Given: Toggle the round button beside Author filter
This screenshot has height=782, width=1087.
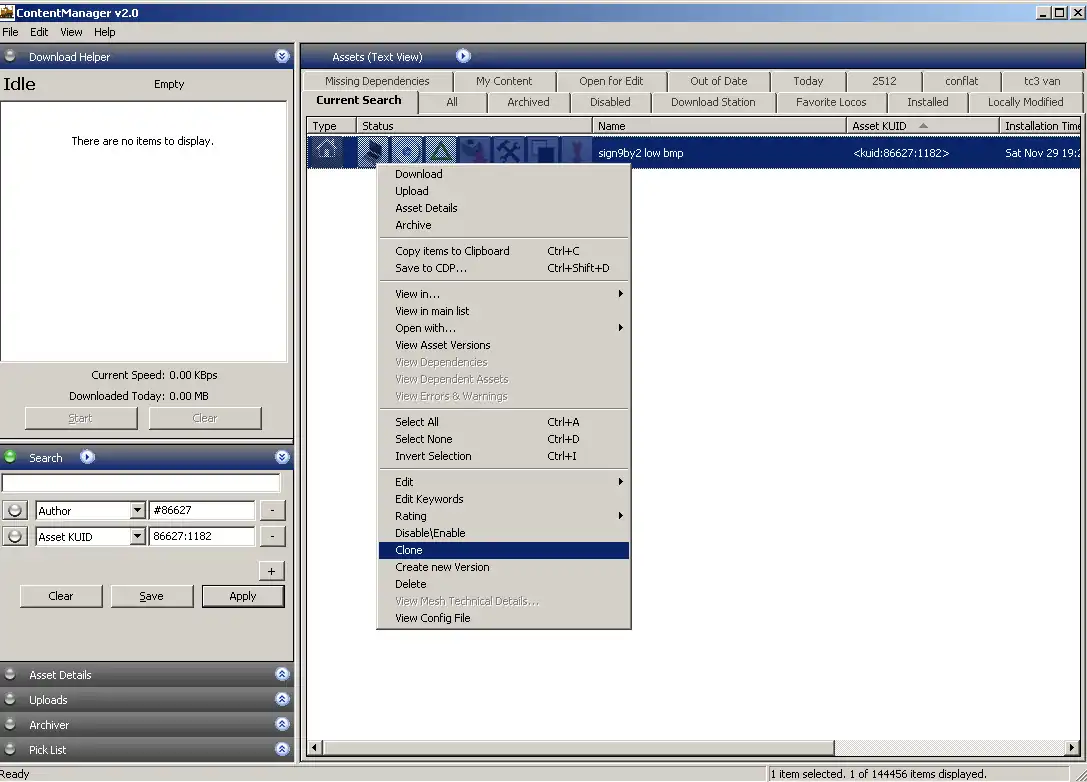Looking at the screenshot, I should 14,511.
